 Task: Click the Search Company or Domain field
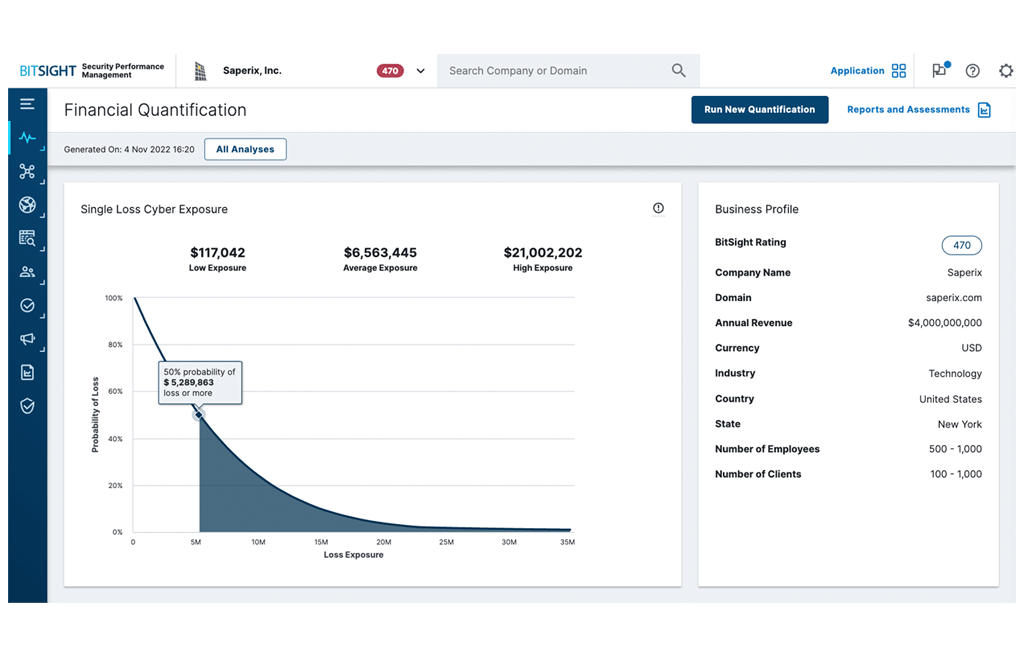pyautogui.click(x=555, y=71)
